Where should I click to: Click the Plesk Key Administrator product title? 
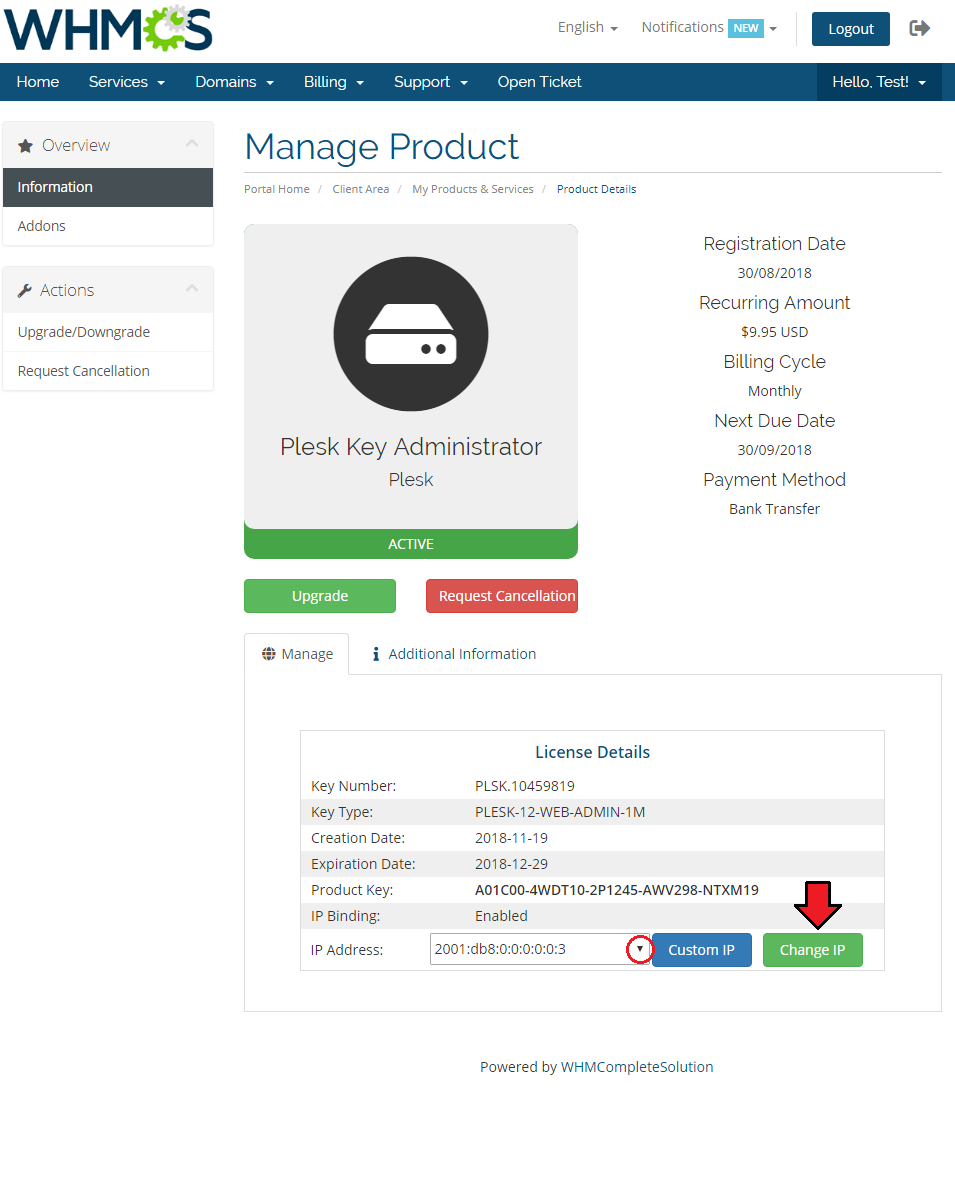click(411, 447)
